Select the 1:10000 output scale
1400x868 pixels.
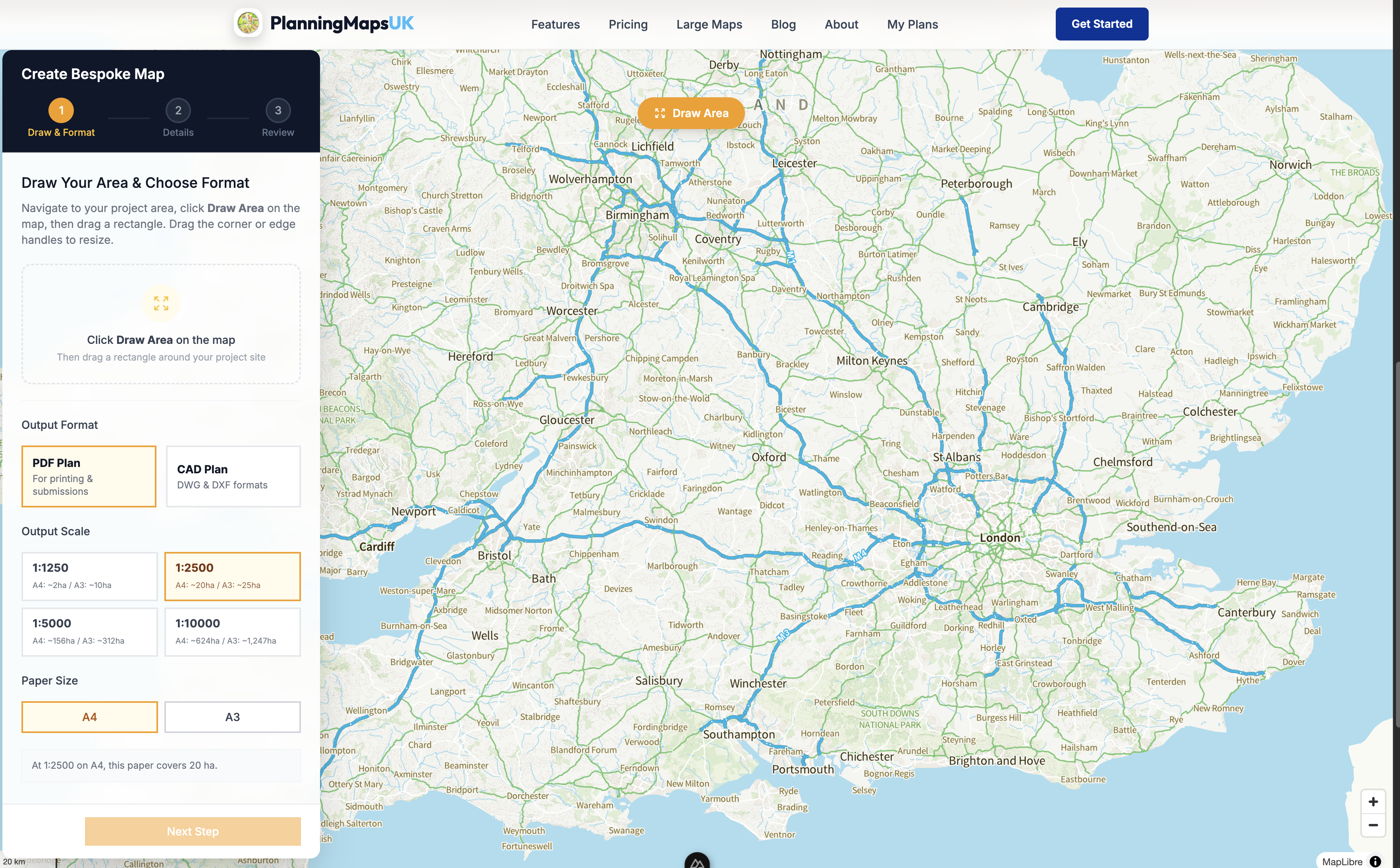point(233,631)
